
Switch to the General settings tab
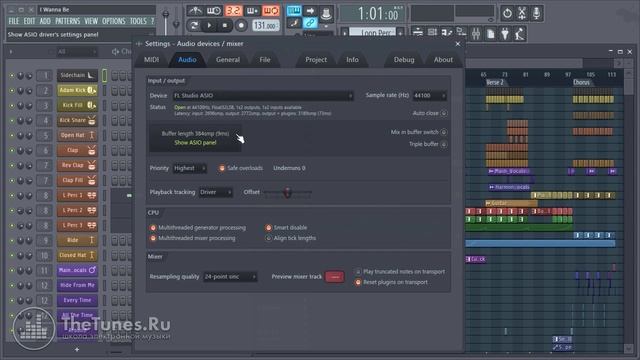coord(228,60)
